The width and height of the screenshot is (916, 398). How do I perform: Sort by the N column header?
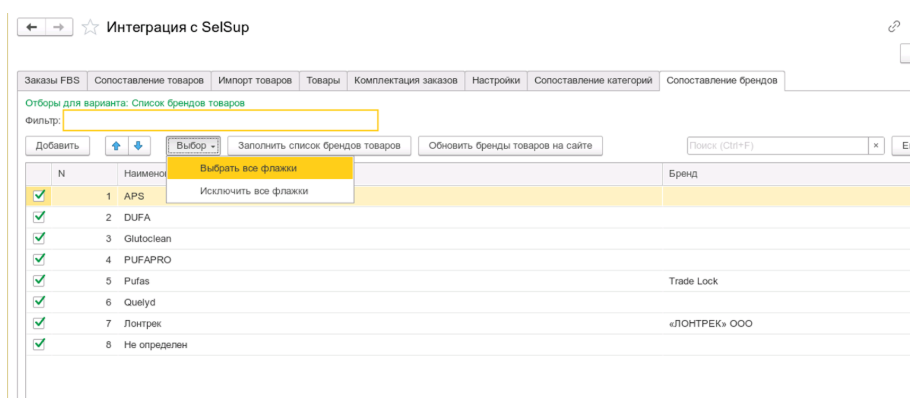tap(85, 174)
